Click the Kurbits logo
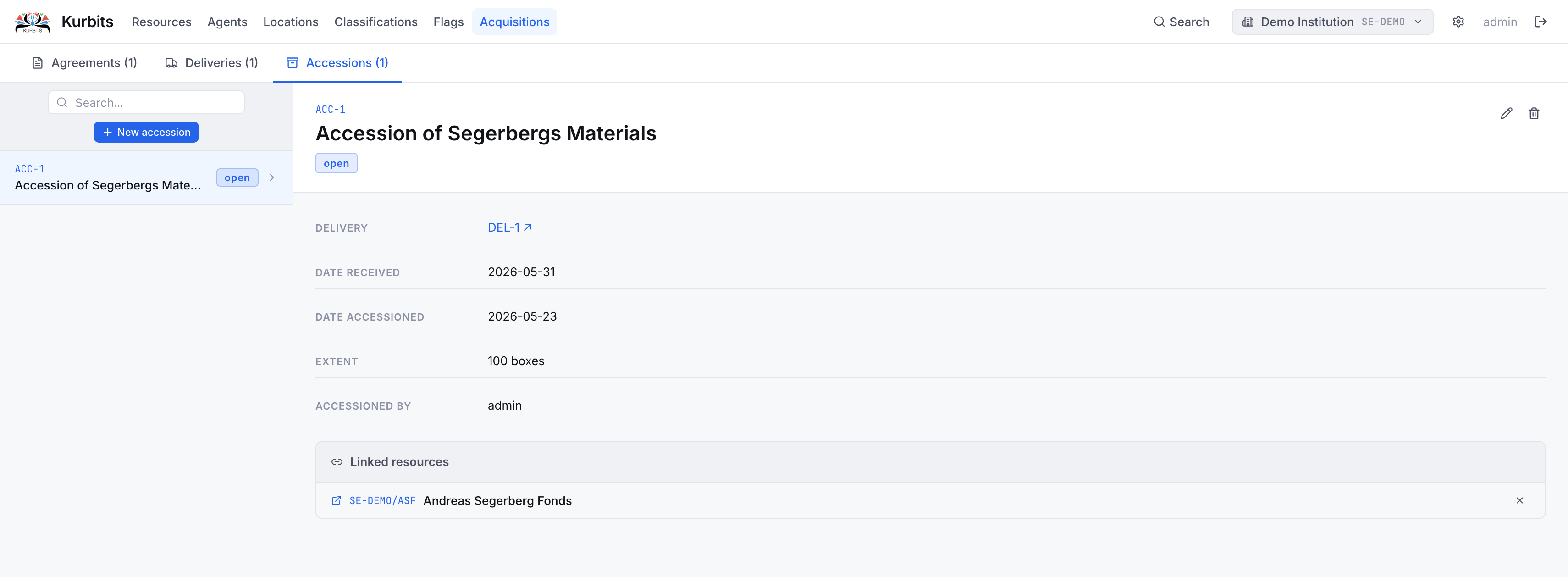 coord(32,22)
